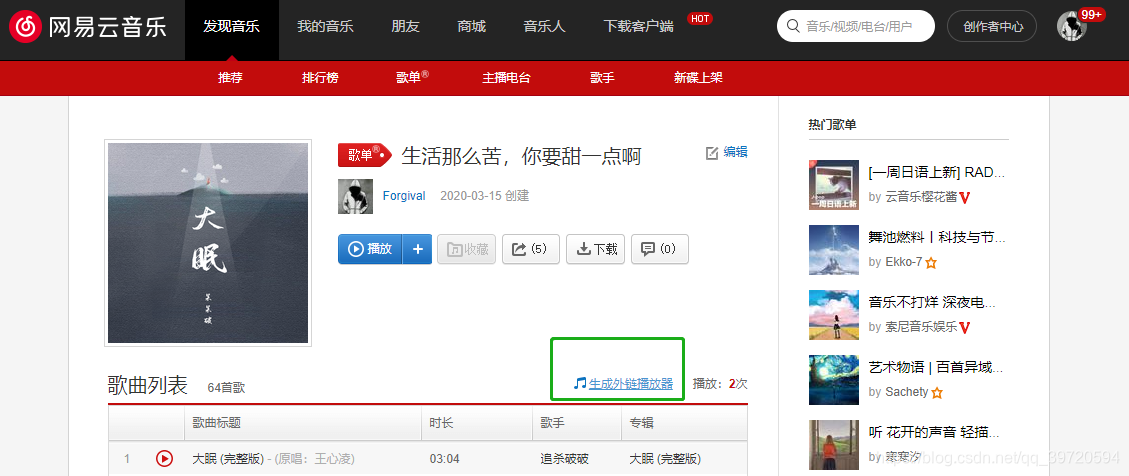Open creator Ekko-7

click(x=904, y=262)
